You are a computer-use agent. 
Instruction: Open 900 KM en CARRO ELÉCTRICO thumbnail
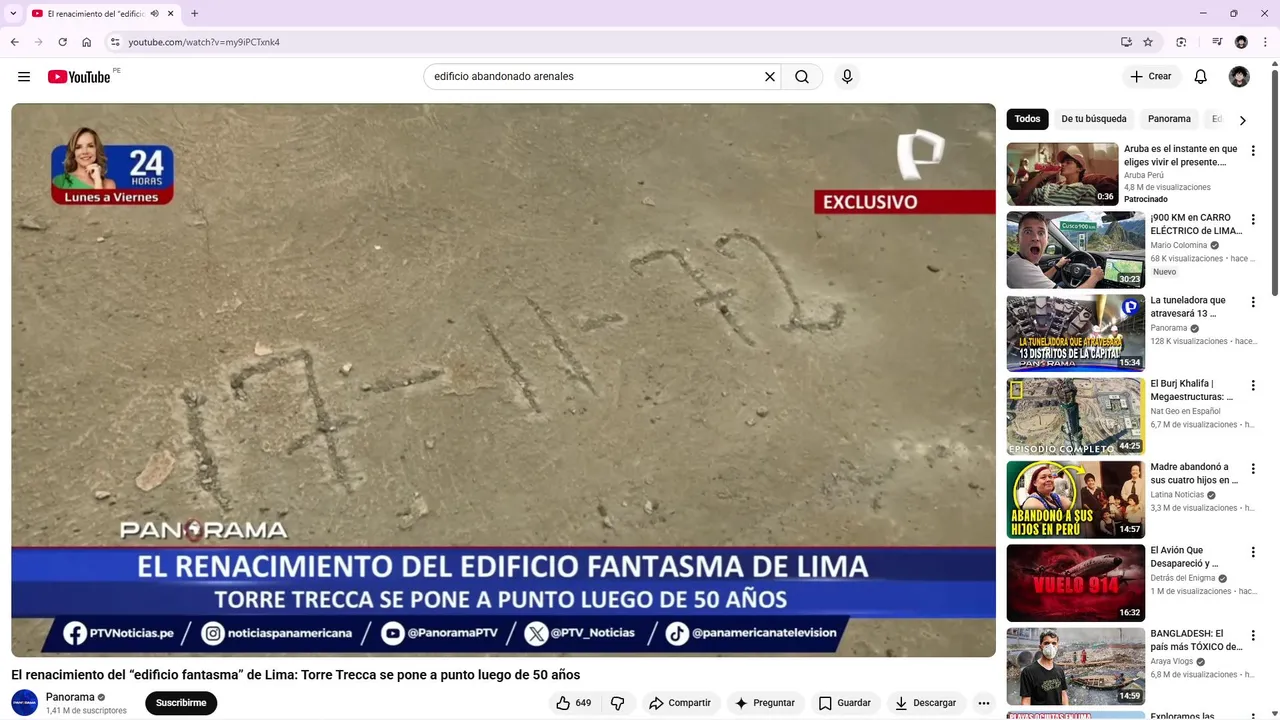tap(1075, 250)
